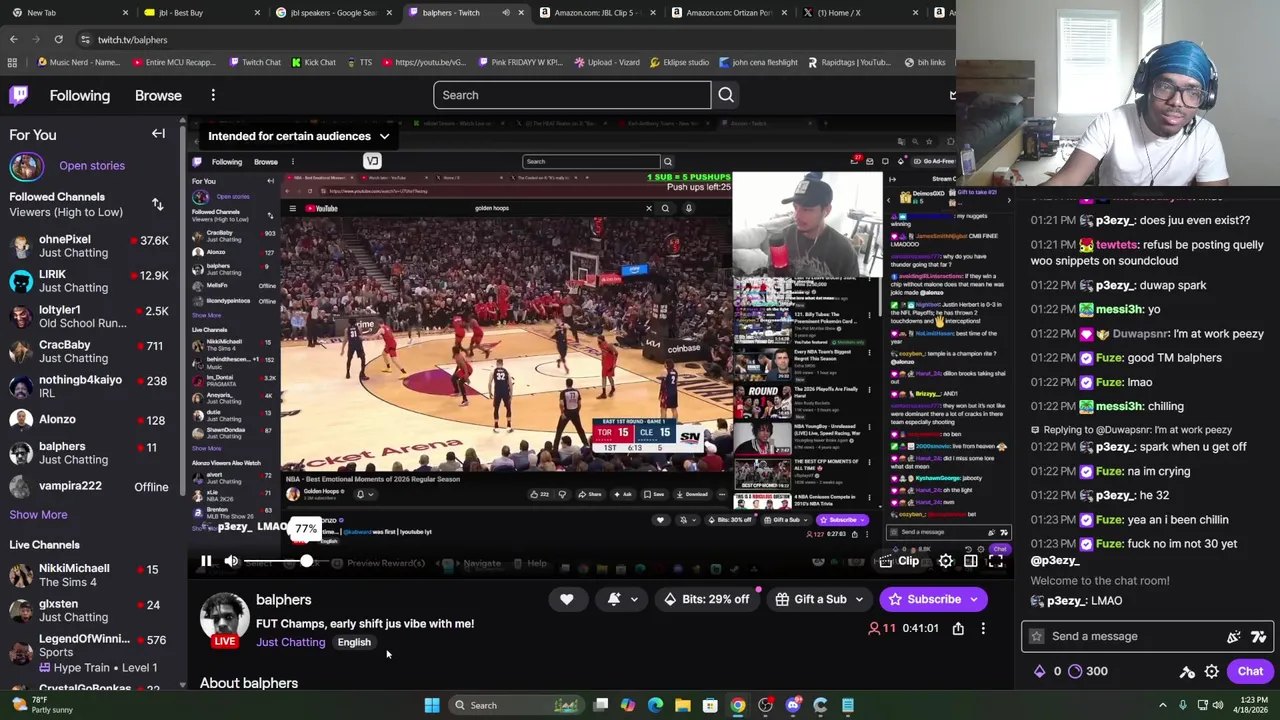
Task: Open channel points balance 300
Action: [1088, 672]
